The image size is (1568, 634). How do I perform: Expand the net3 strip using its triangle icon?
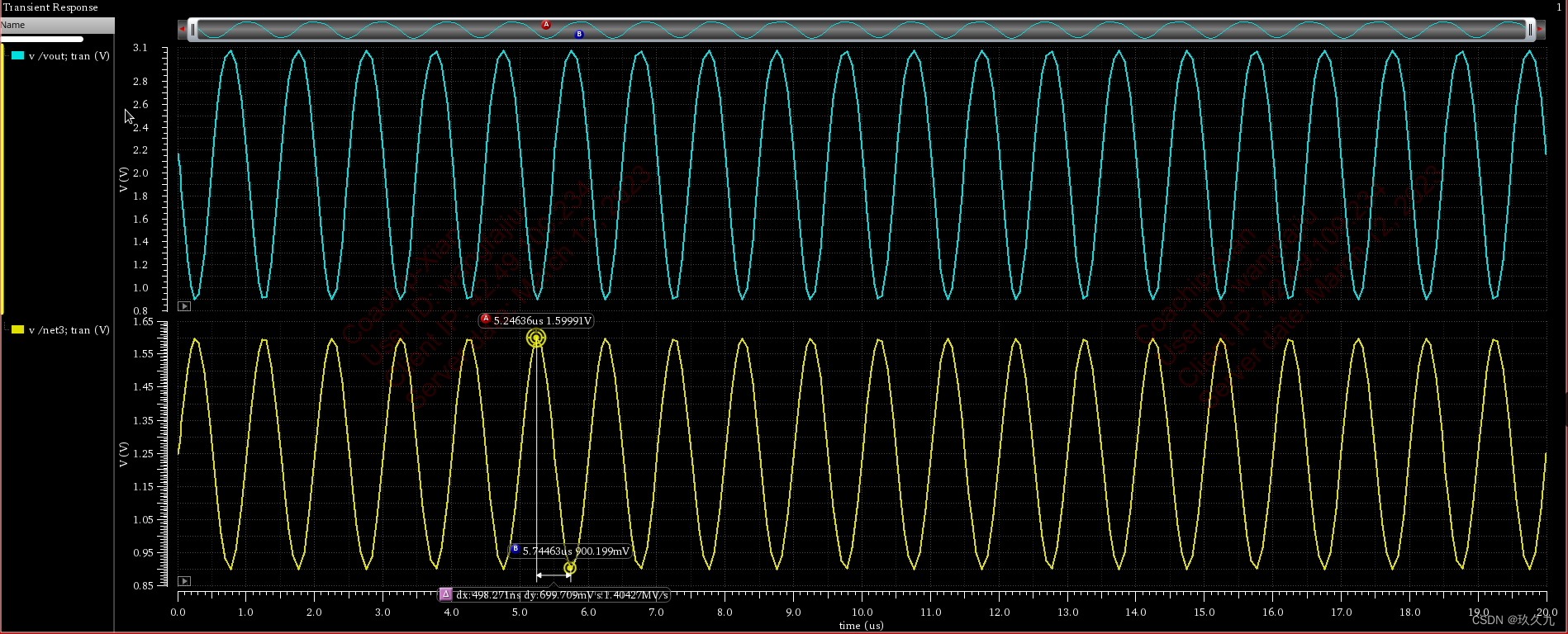point(184,581)
